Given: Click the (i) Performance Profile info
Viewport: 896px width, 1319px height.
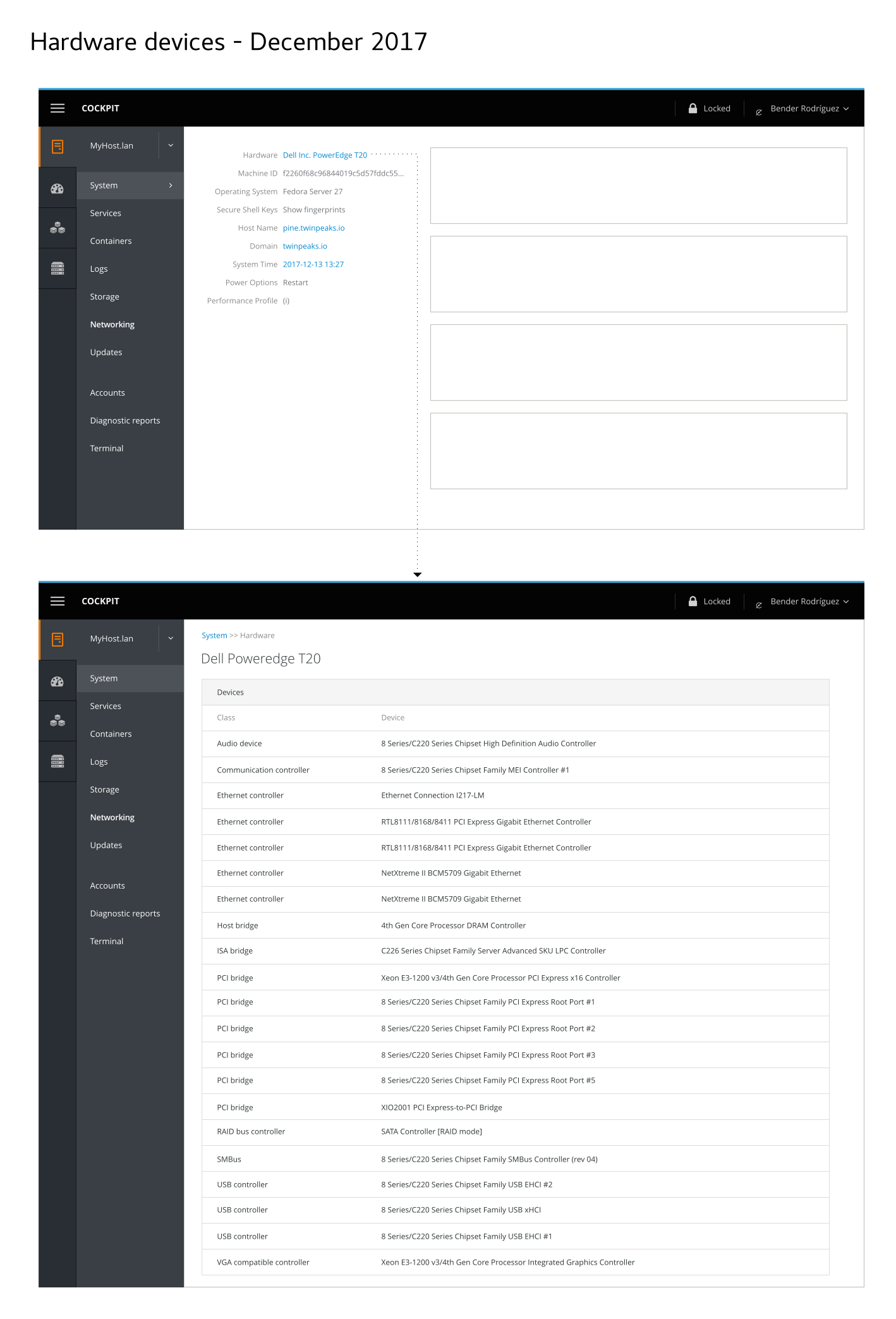Looking at the screenshot, I should [286, 301].
